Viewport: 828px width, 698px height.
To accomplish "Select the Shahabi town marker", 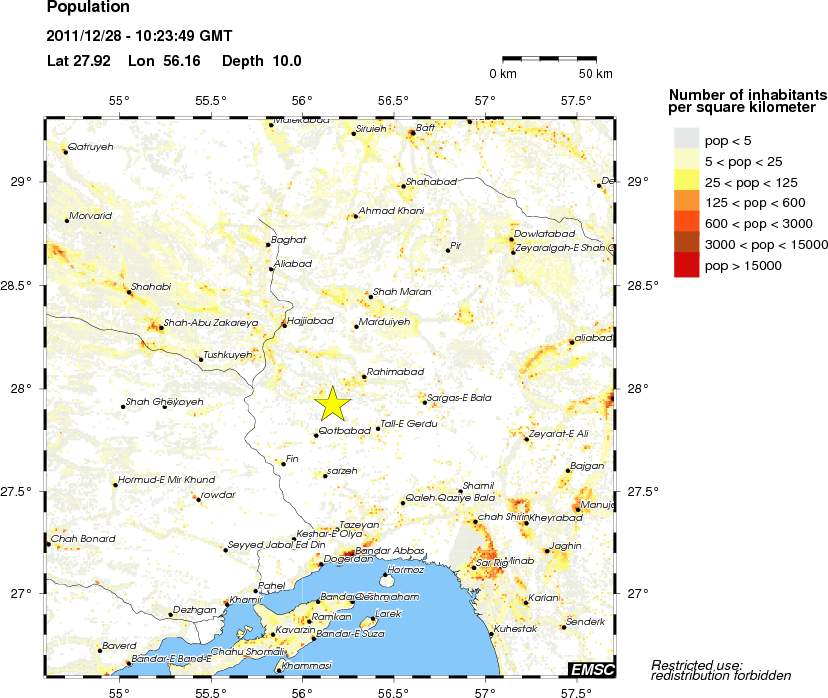I will pyautogui.click(x=130, y=292).
